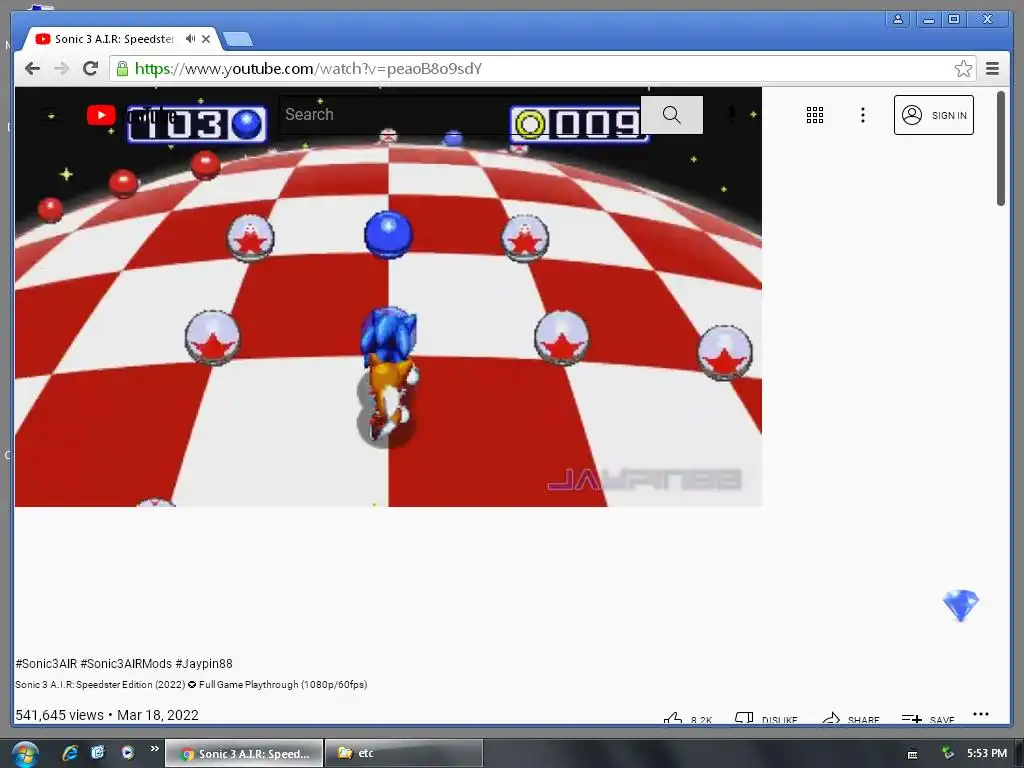Click the #Sonic3AIR hashtag

(x=46, y=664)
